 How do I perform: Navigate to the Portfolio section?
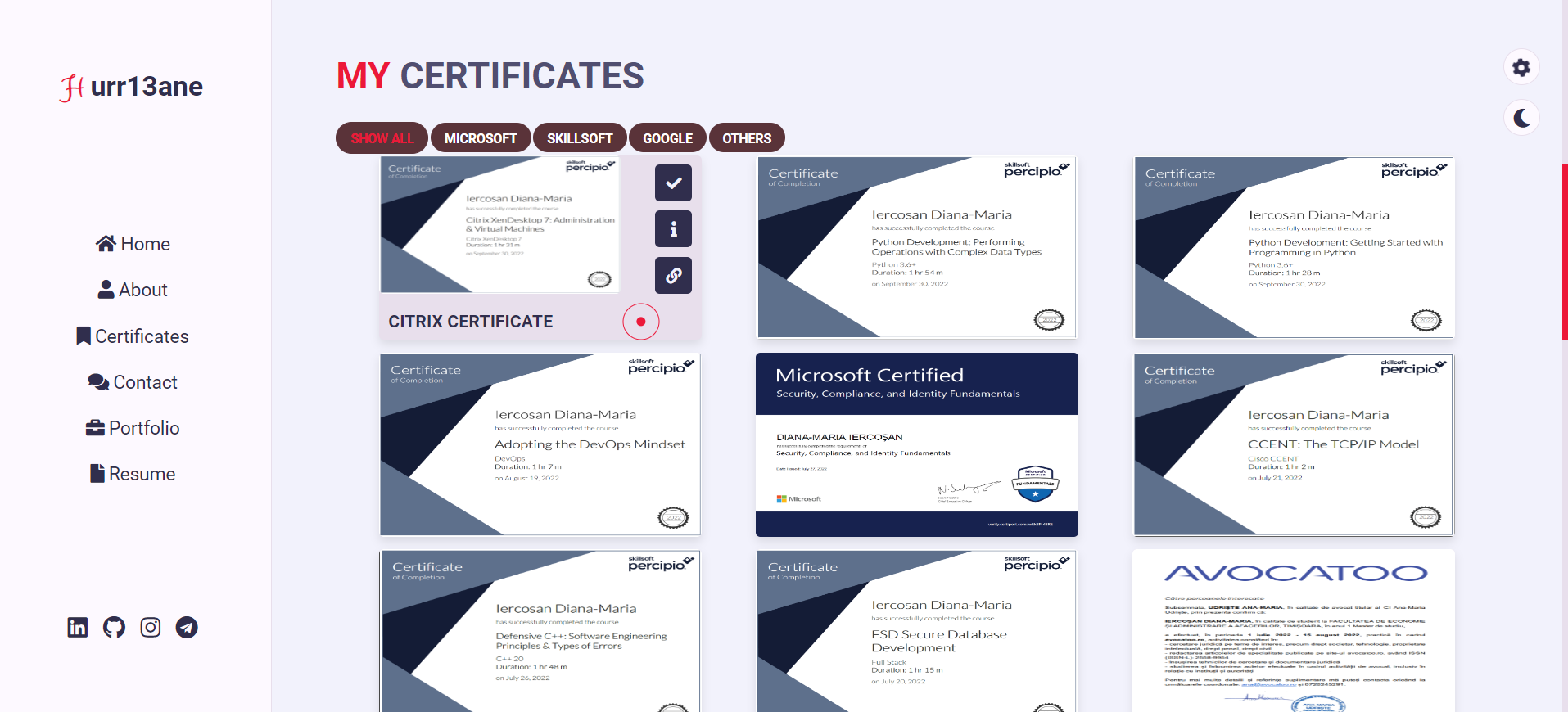[133, 428]
